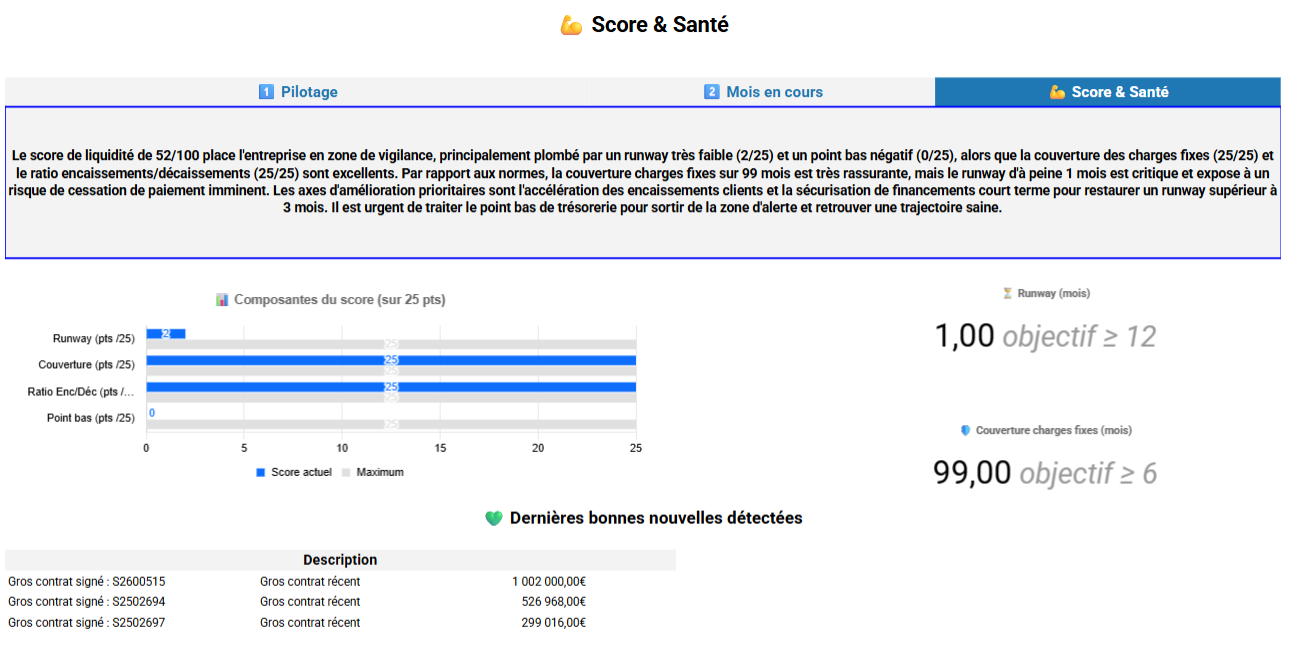Image resolution: width=1312 pixels, height=649 pixels.
Task: Click Gros contrat récent in S2600515 row
Action: point(310,581)
